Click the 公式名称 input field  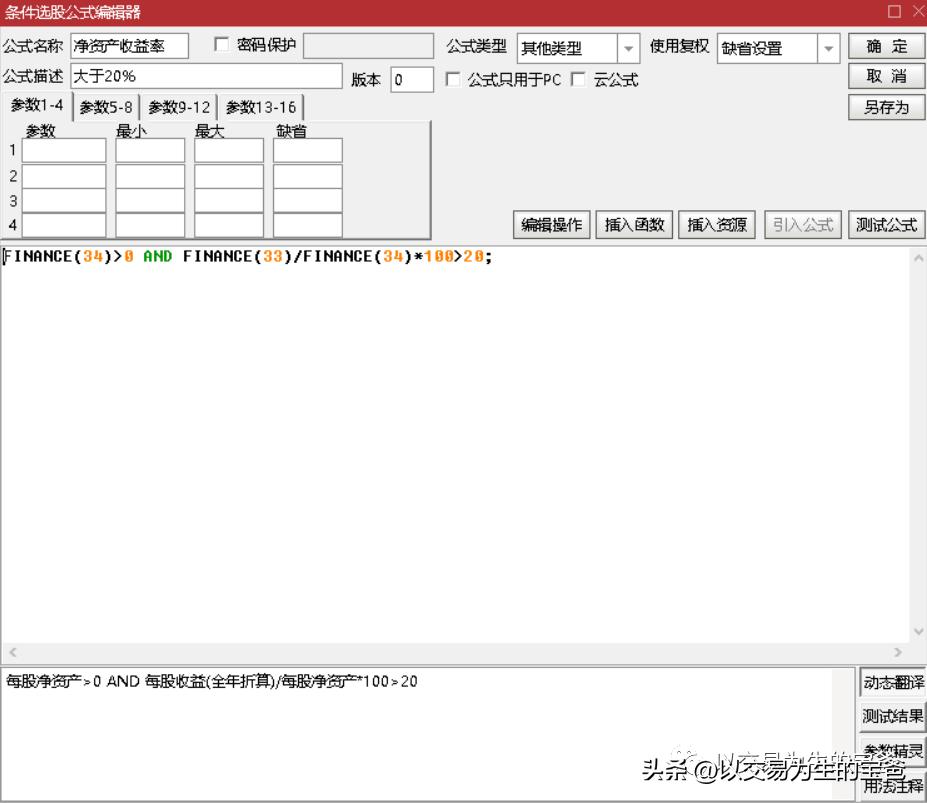(x=129, y=46)
